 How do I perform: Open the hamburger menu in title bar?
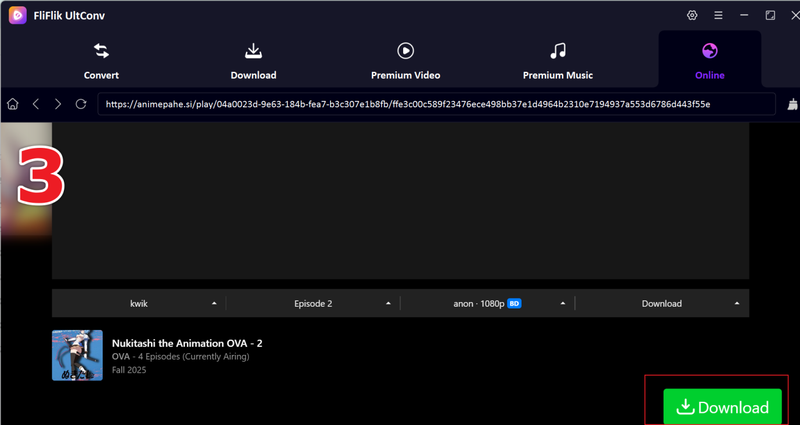coord(718,15)
